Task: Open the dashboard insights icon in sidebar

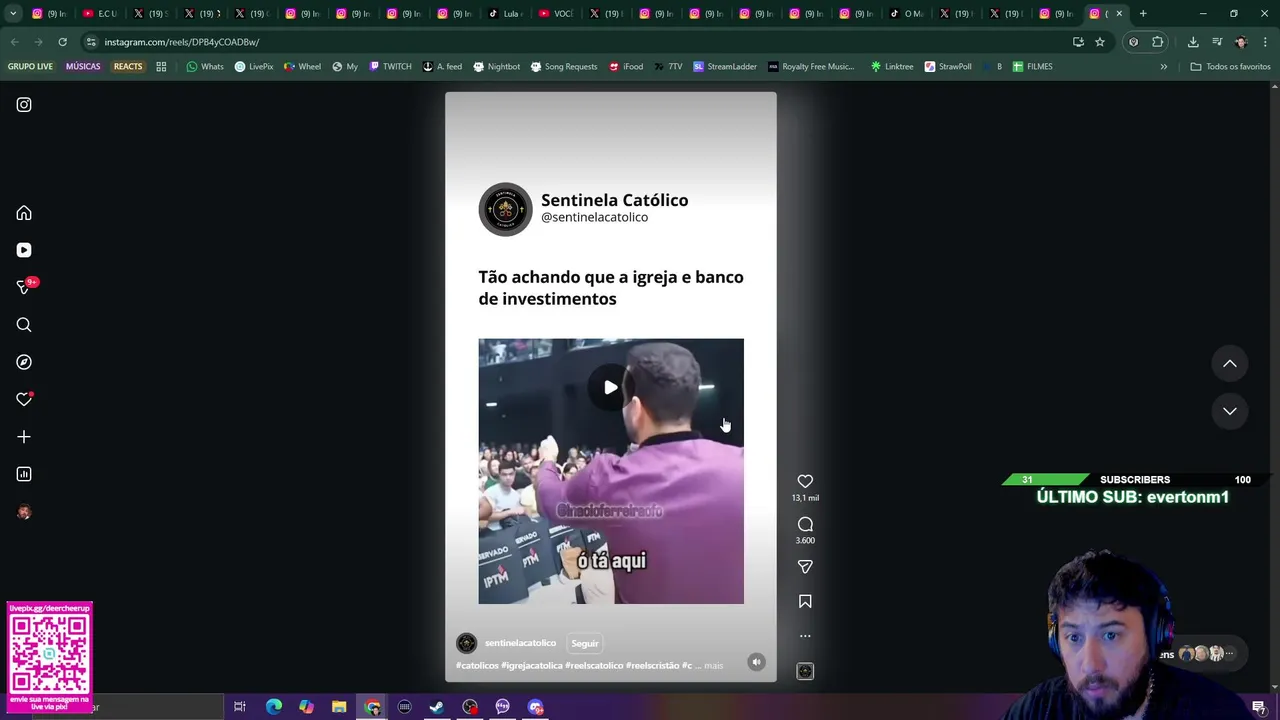Action: pyautogui.click(x=24, y=474)
